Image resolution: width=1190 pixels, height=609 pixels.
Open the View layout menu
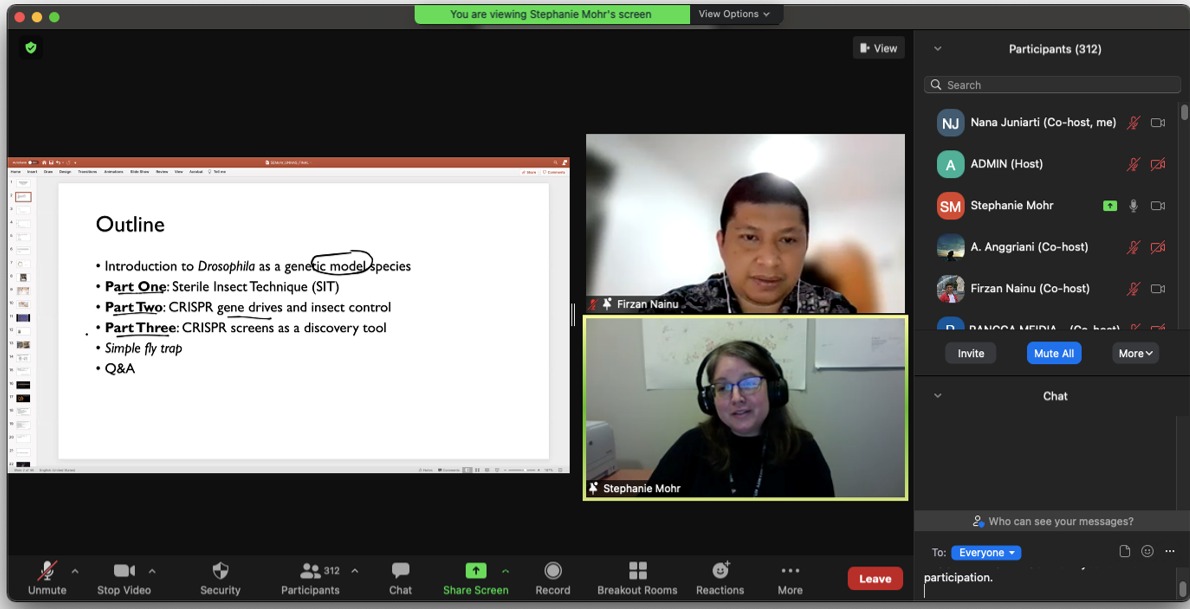[878, 48]
